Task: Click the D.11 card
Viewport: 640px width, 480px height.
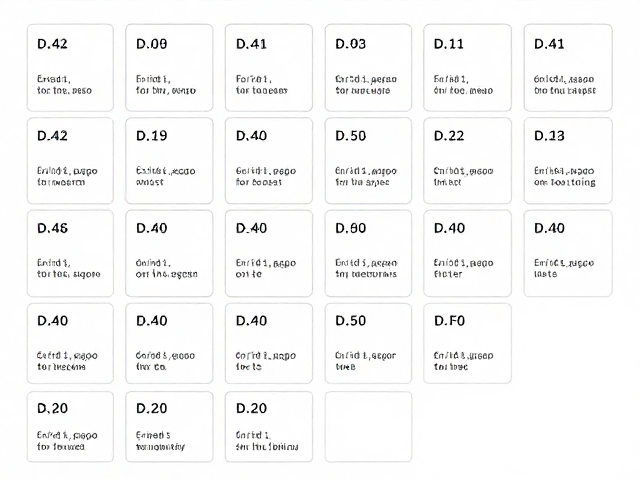Action: 467,68
